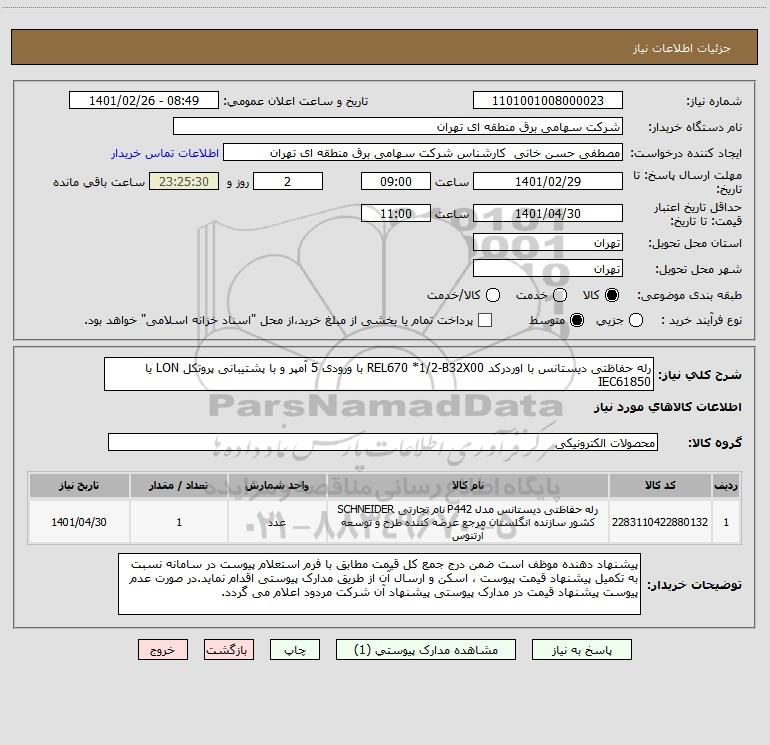Click the شرح کلی نیاز description box

(379, 374)
